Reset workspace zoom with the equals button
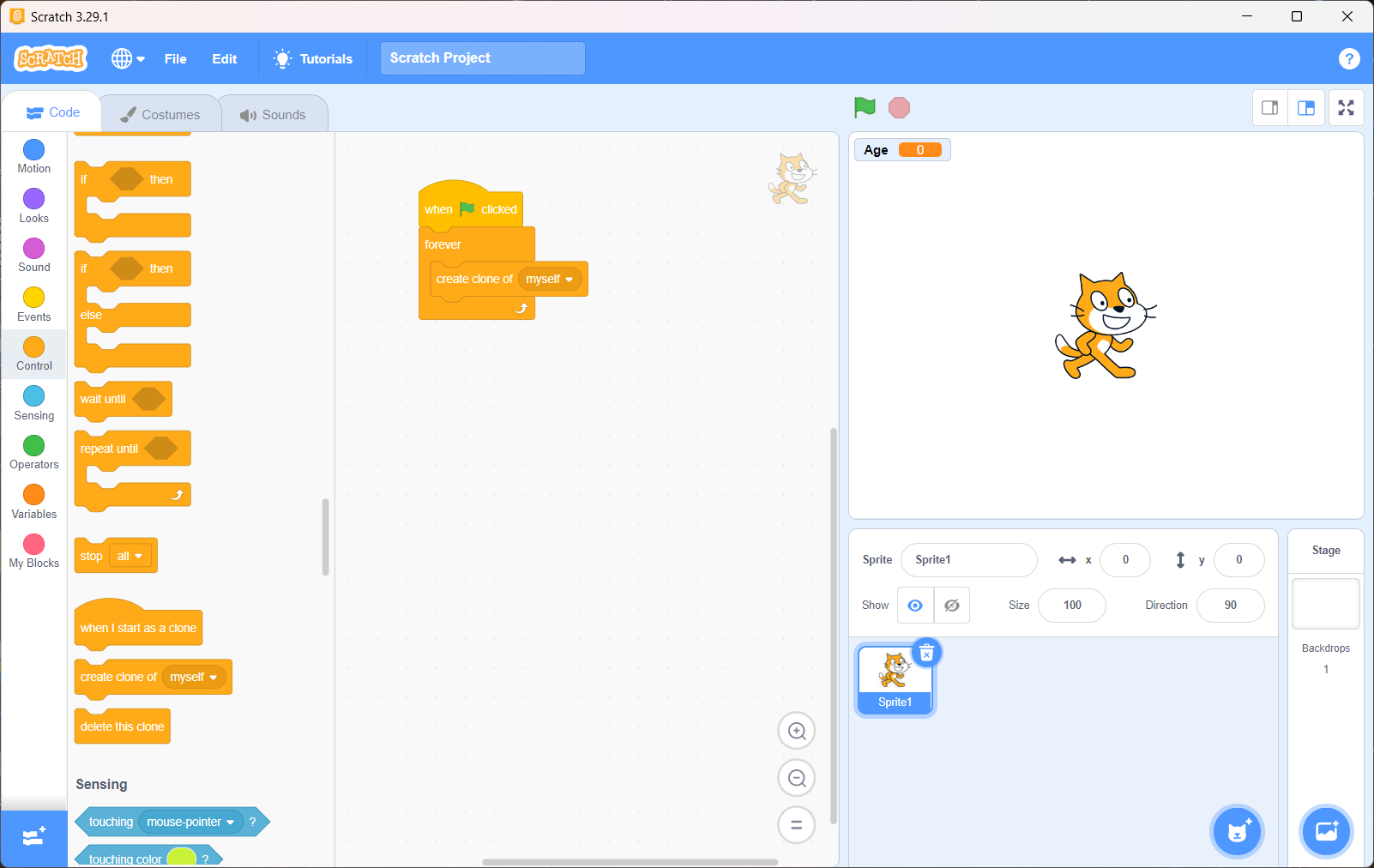 pos(796,825)
